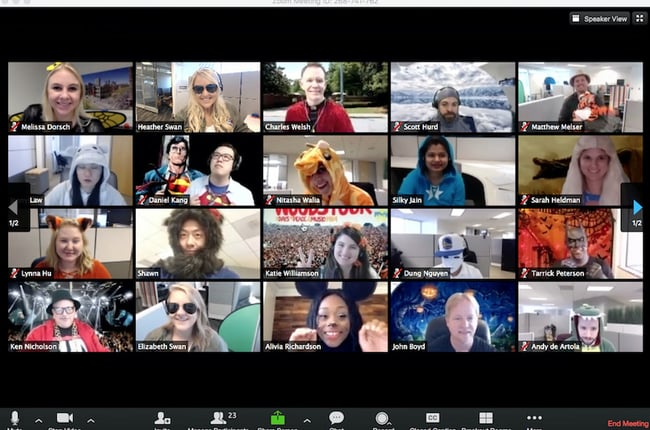The height and width of the screenshot is (430, 650).
Task: Start recording the meeting
Action: (383, 418)
